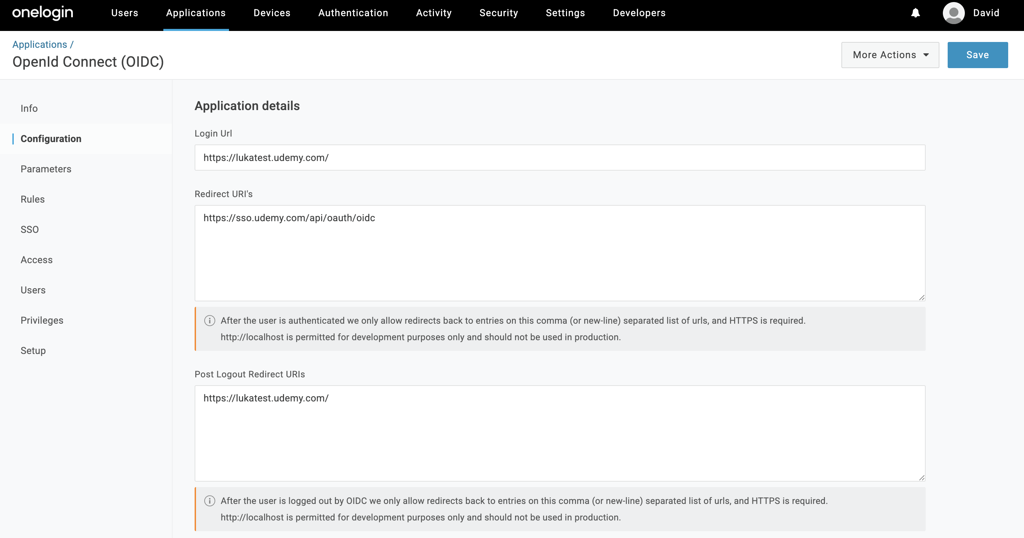Focus the Login Url input field
Screen dimensions: 1024x538
point(560,157)
